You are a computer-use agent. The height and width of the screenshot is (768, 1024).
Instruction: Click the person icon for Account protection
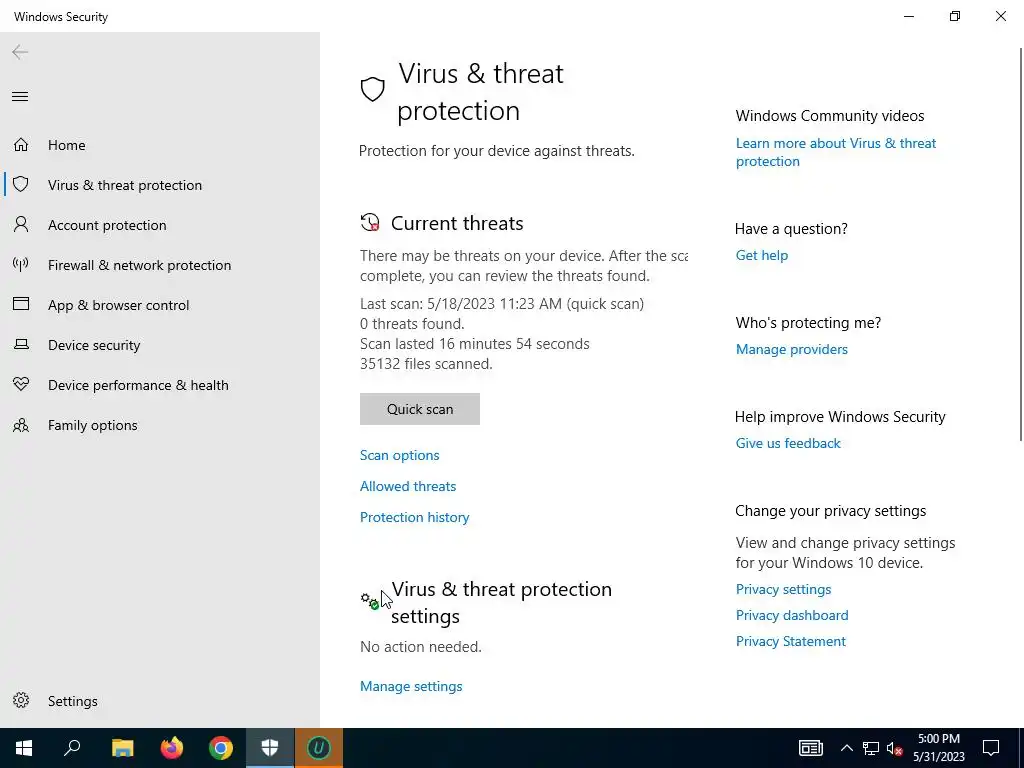pos(21,225)
